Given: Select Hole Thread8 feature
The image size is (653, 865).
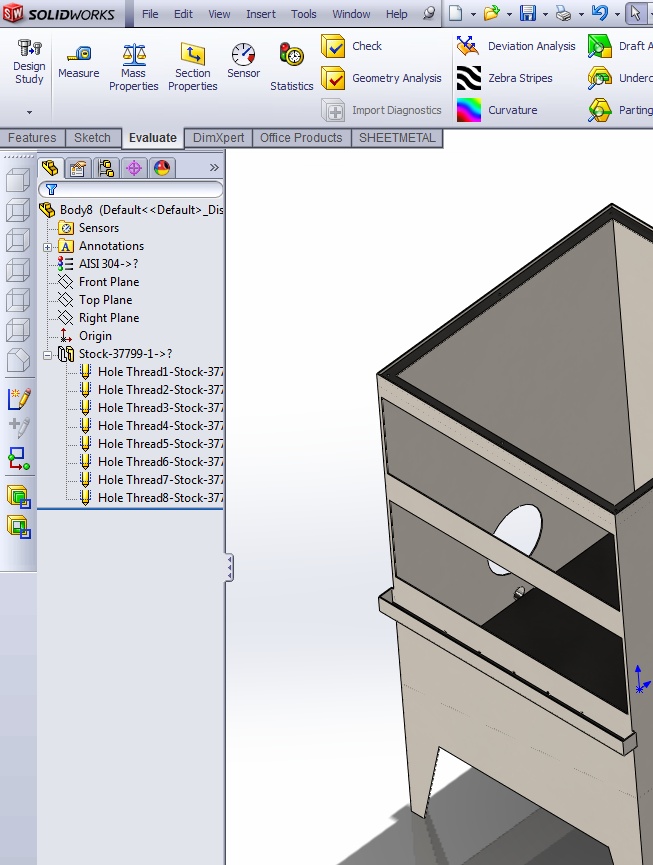Looking at the screenshot, I should coord(151,498).
